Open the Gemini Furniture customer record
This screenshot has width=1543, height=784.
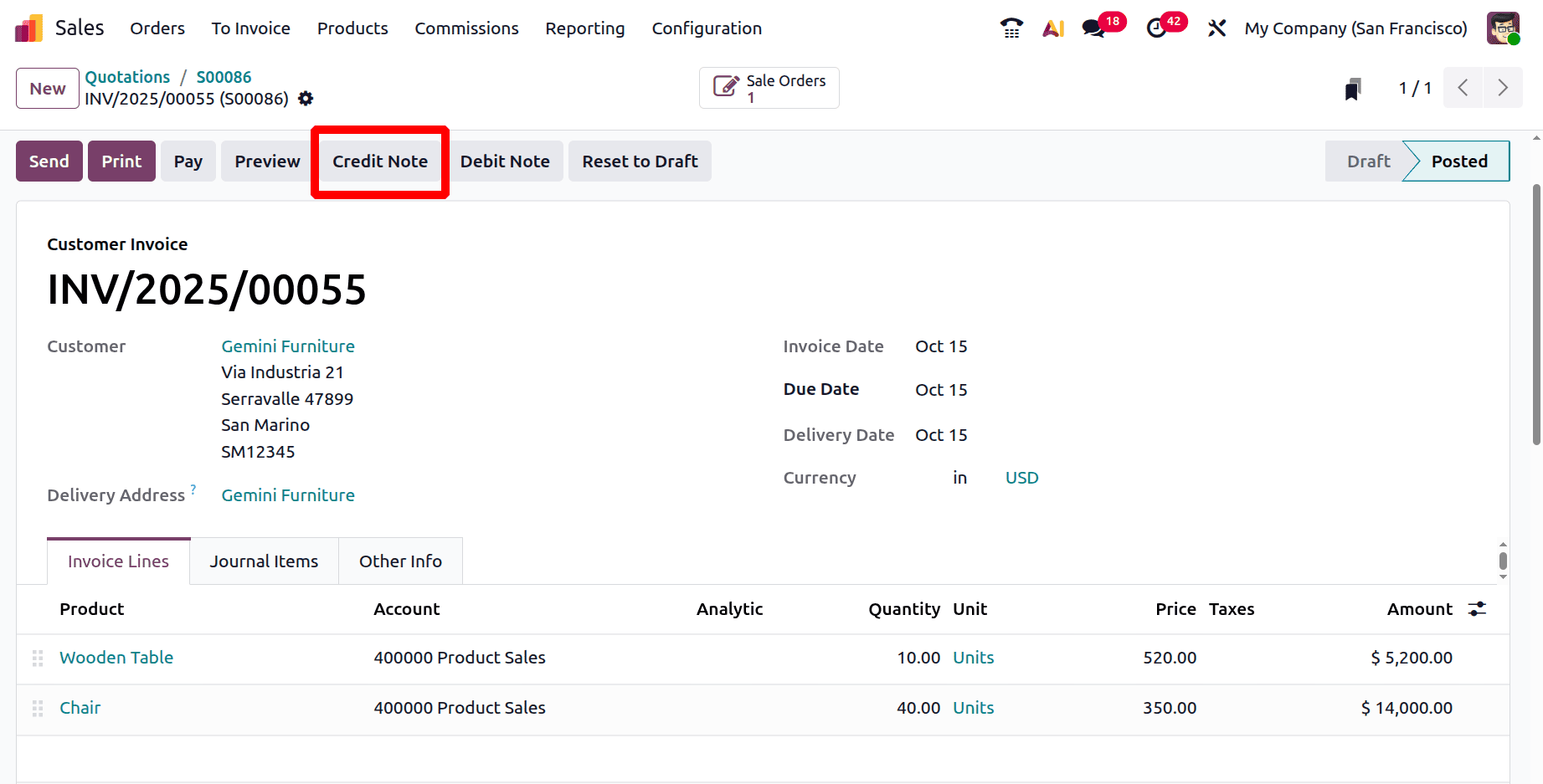[287, 346]
